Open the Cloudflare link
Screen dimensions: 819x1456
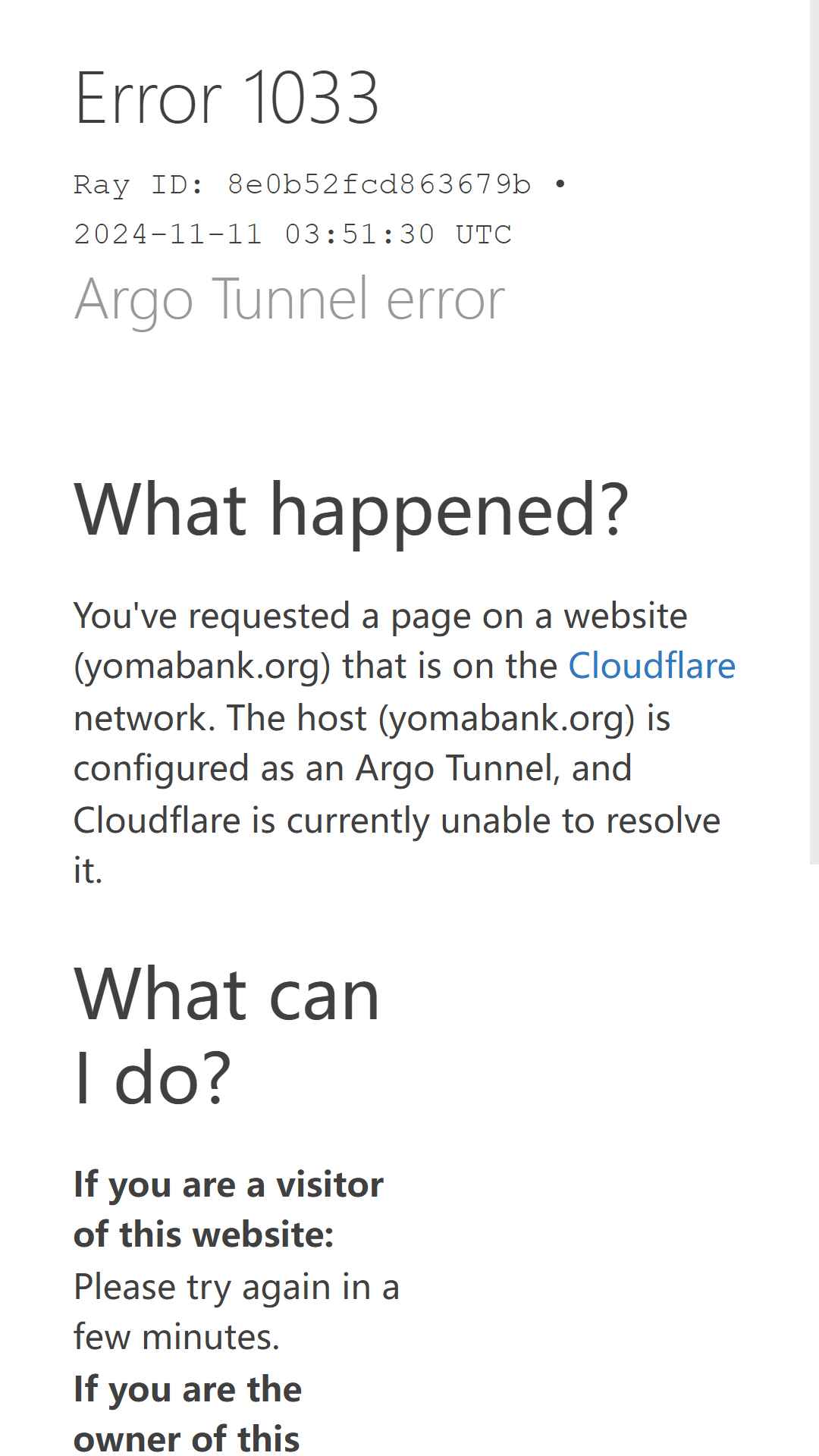651,666
